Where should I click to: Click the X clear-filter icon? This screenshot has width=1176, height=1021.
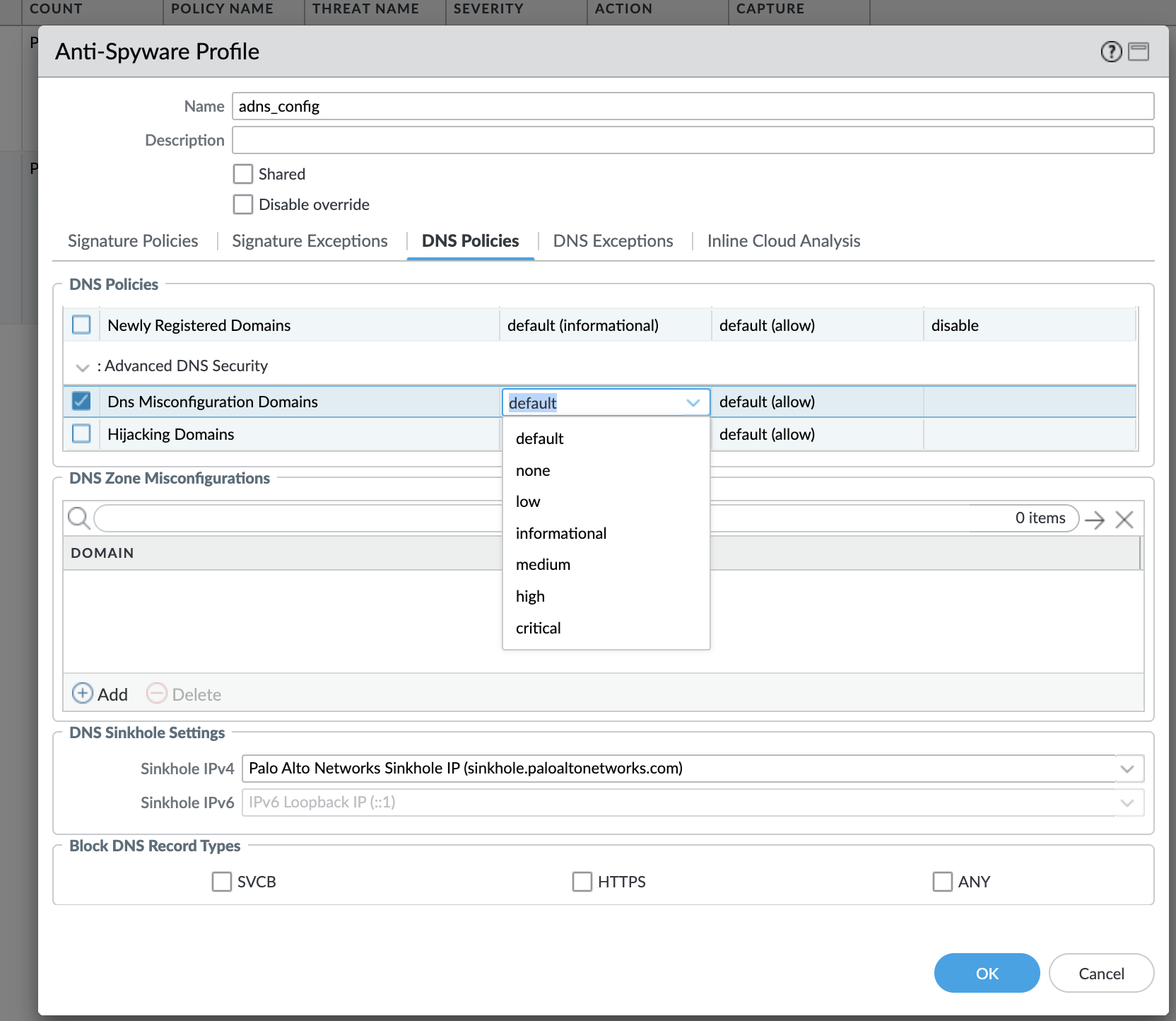point(1124,520)
